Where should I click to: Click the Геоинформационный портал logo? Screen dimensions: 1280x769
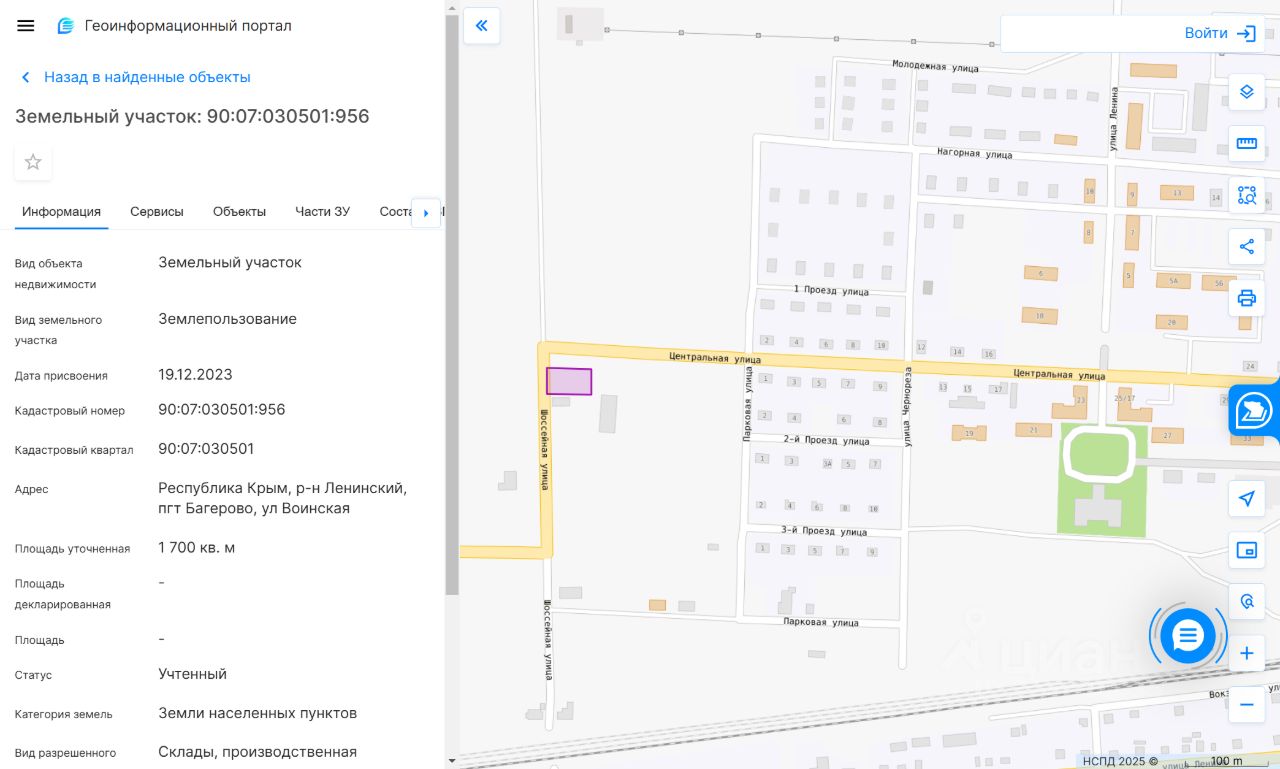pyautogui.click(x=174, y=26)
